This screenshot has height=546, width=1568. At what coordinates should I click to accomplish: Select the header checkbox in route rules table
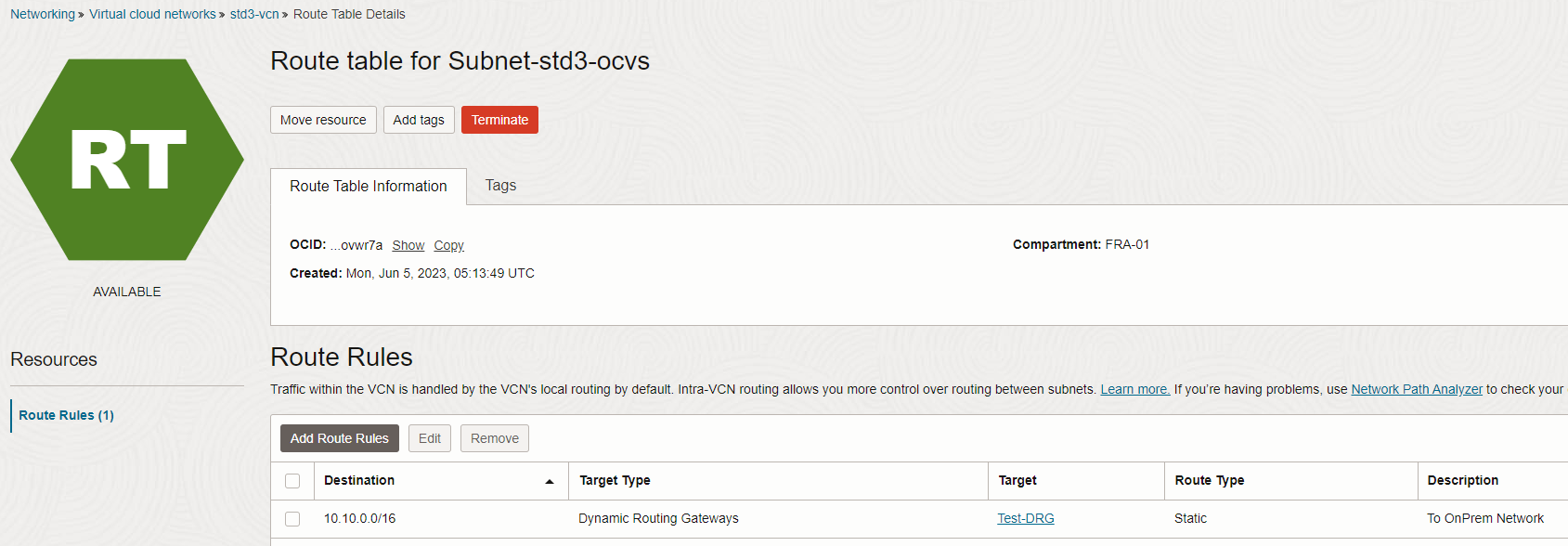pos(293,481)
